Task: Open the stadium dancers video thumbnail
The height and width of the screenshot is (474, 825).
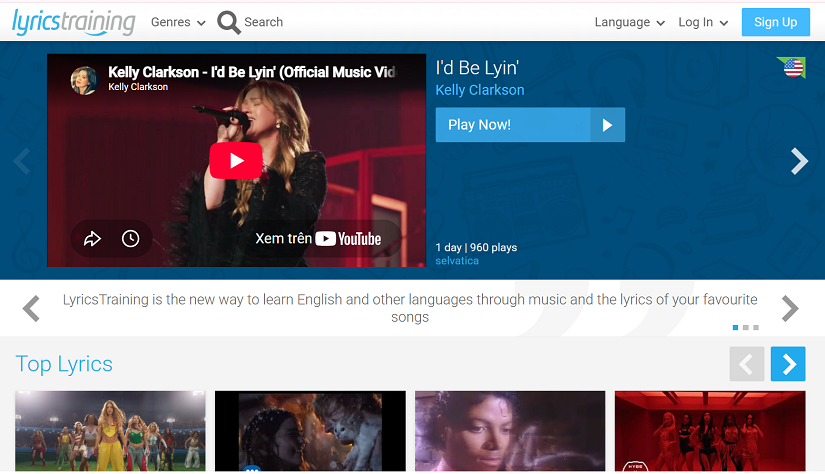Action: click(110, 431)
